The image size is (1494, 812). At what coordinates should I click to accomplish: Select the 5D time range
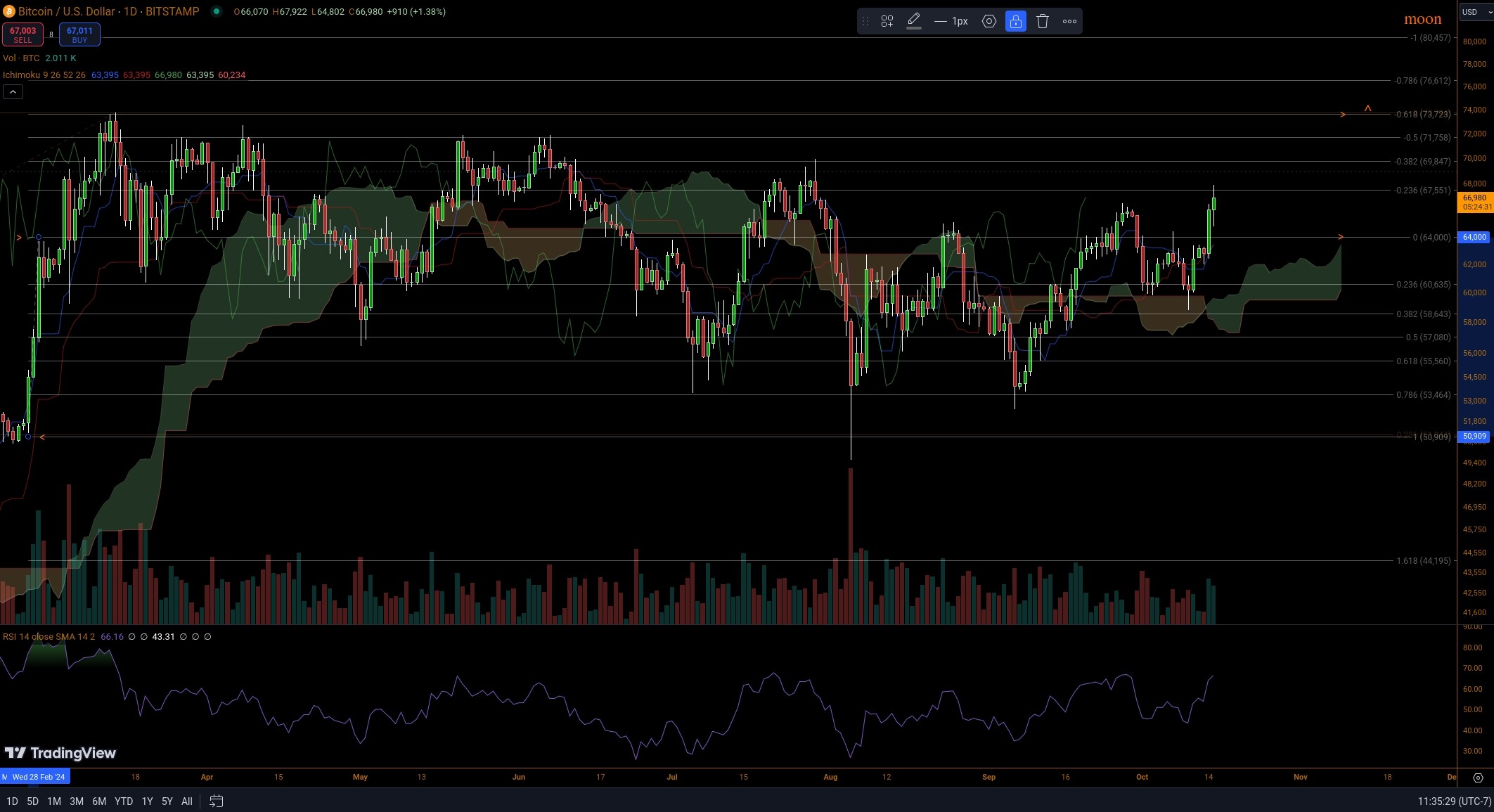32,801
